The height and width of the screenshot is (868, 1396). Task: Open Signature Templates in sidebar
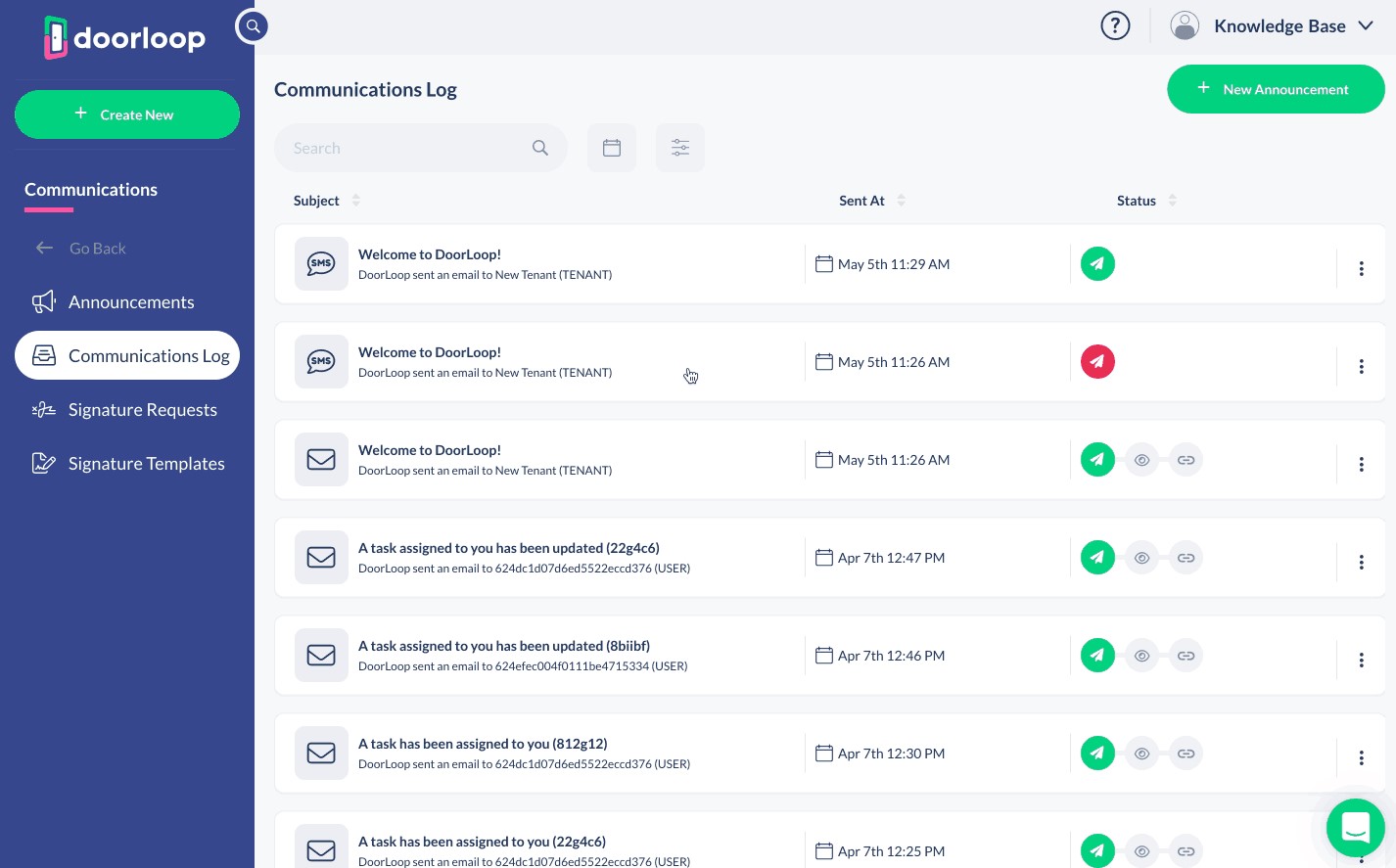click(127, 464)
